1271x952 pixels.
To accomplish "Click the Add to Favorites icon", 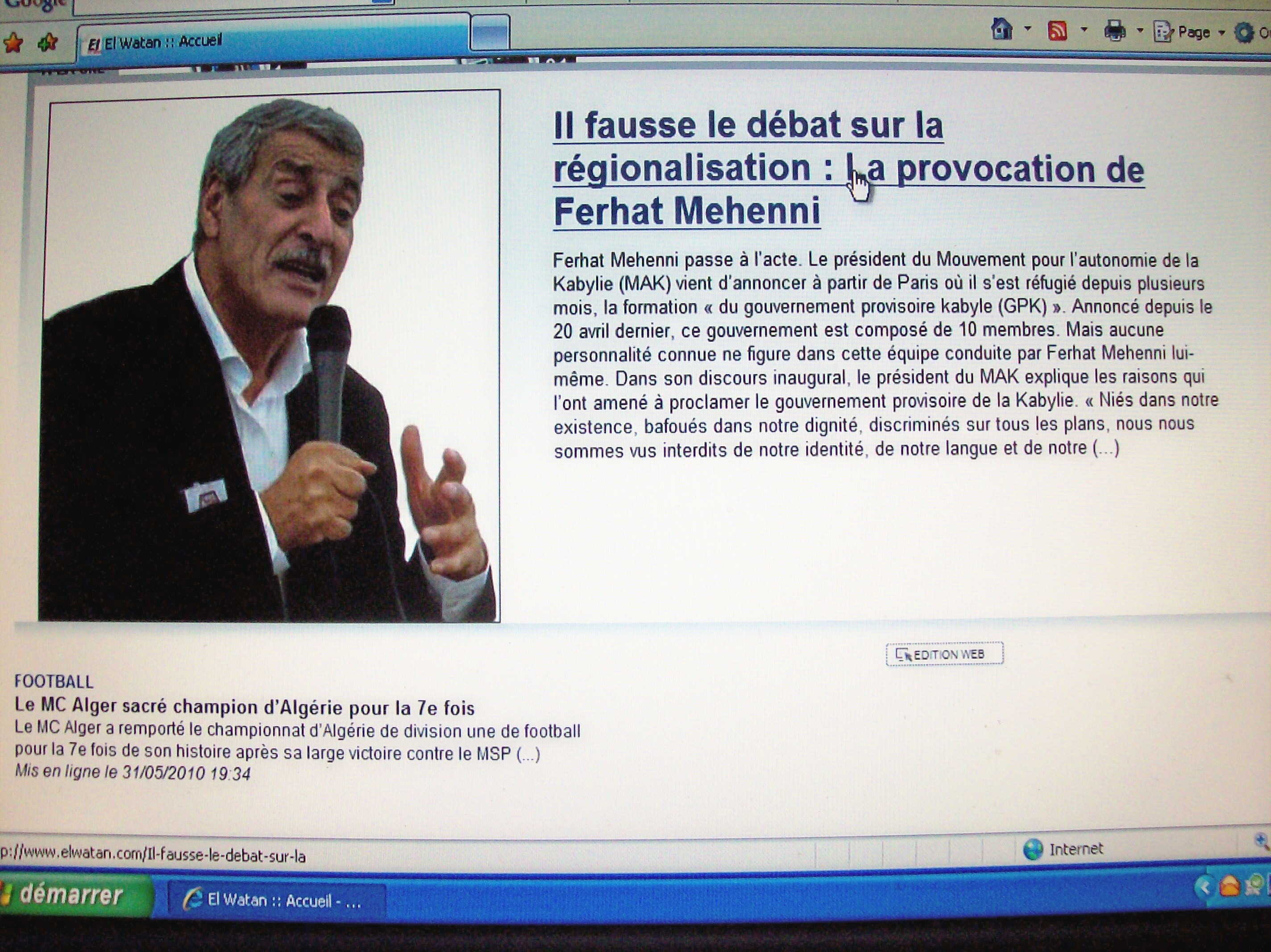I will click(48, 42).
